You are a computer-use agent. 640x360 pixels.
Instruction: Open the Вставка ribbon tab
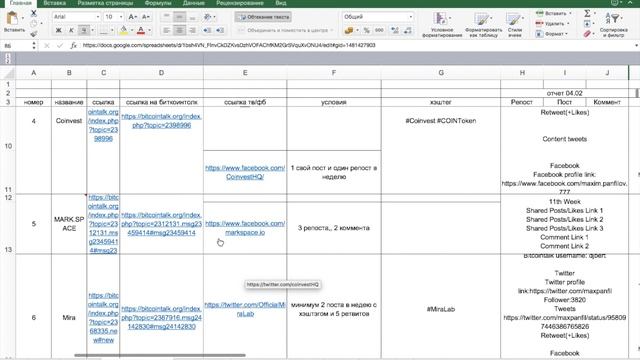pyautogui.click(x=54, y=3)
